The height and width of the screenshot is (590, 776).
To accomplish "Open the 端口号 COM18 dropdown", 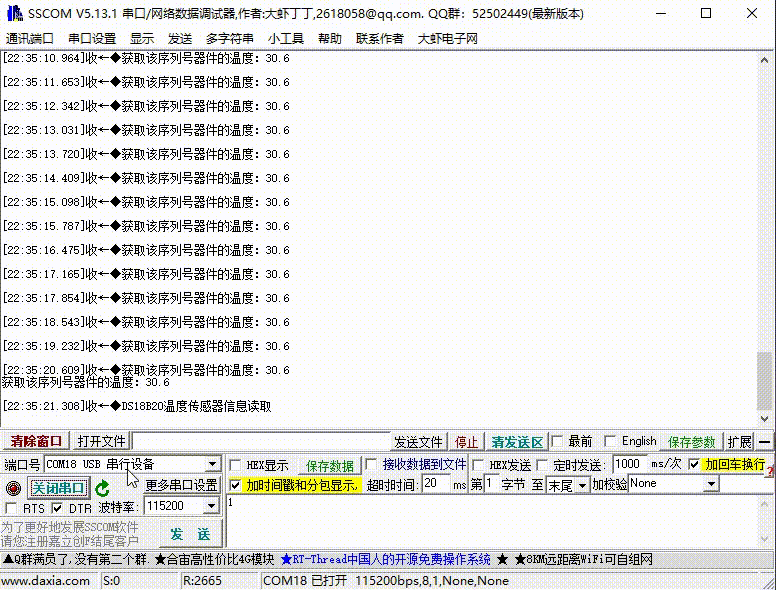I will pyautogui.click(x=212, y=464).
